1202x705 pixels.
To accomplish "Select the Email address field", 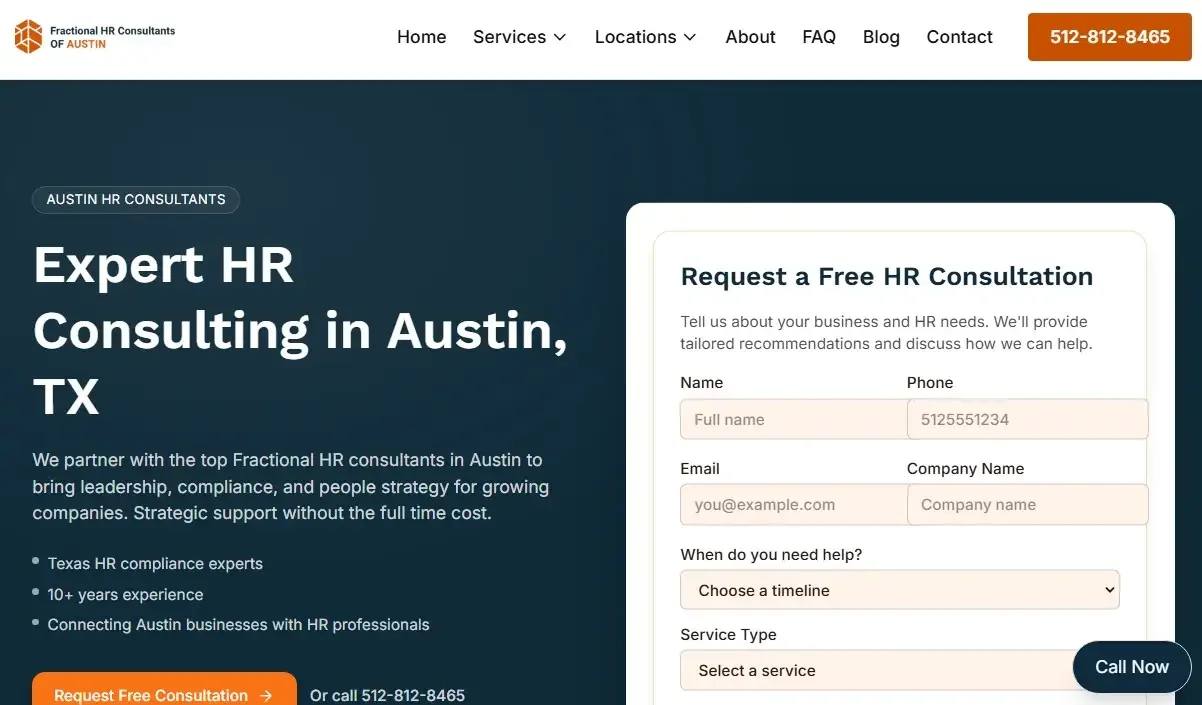I will [x=792, y=504].
